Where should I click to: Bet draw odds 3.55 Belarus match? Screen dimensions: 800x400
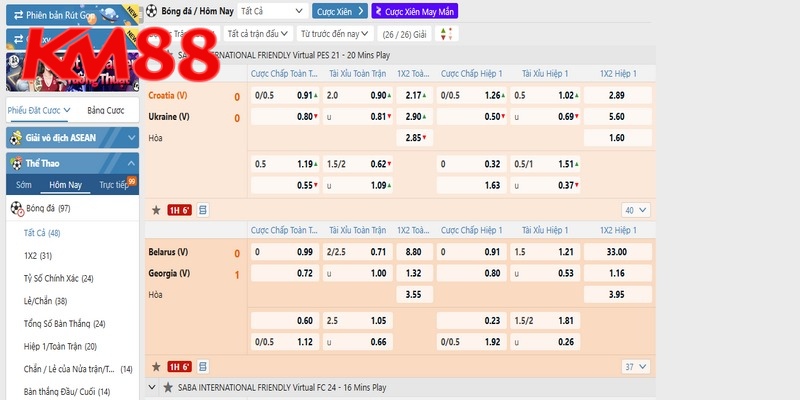point(414,294)
